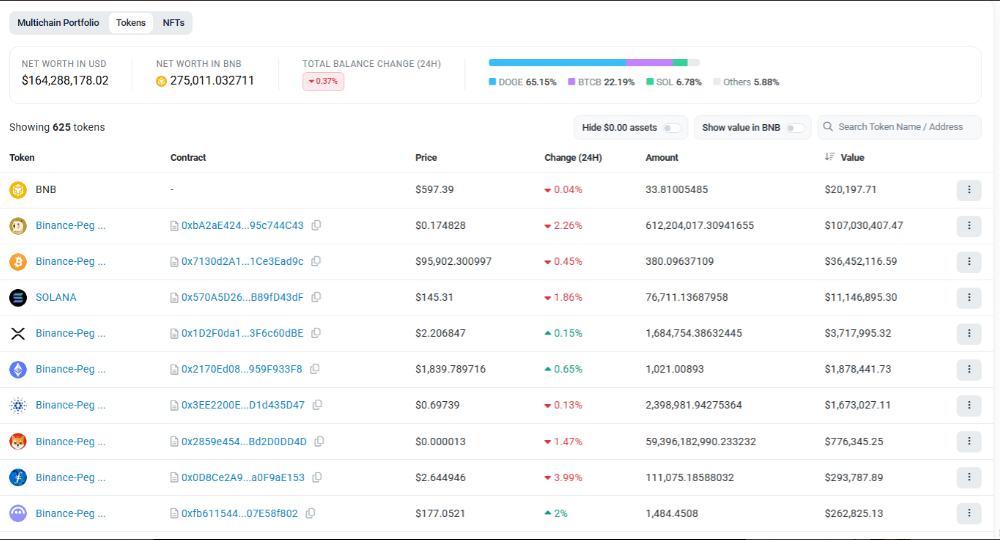The image size is (1000, 540).
Task: Click the Filecoin token logo
Action: pyautogui.click(x=18, y=478)
